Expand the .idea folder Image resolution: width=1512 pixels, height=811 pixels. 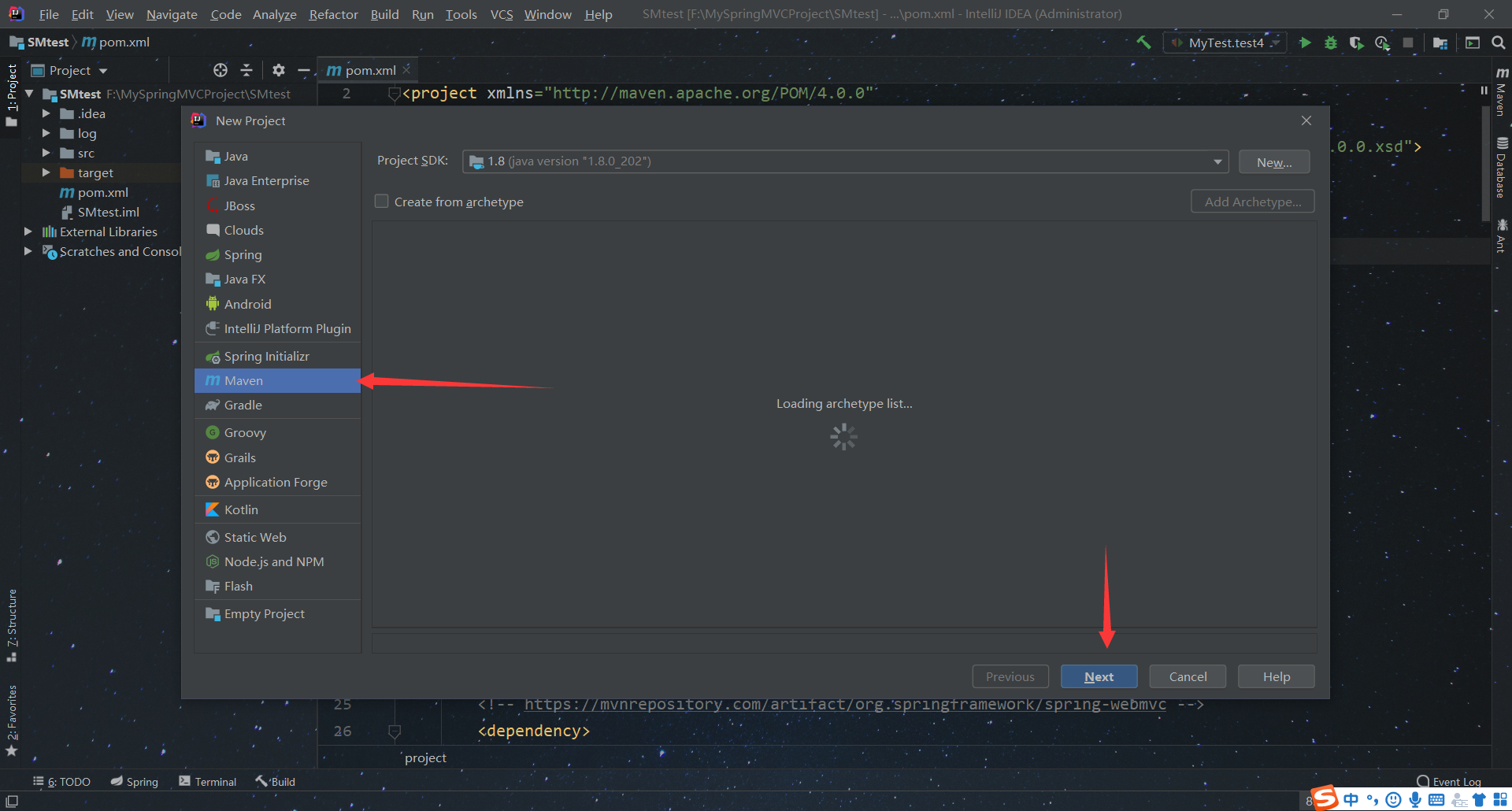pyautogui.click(x=46, y=113)
